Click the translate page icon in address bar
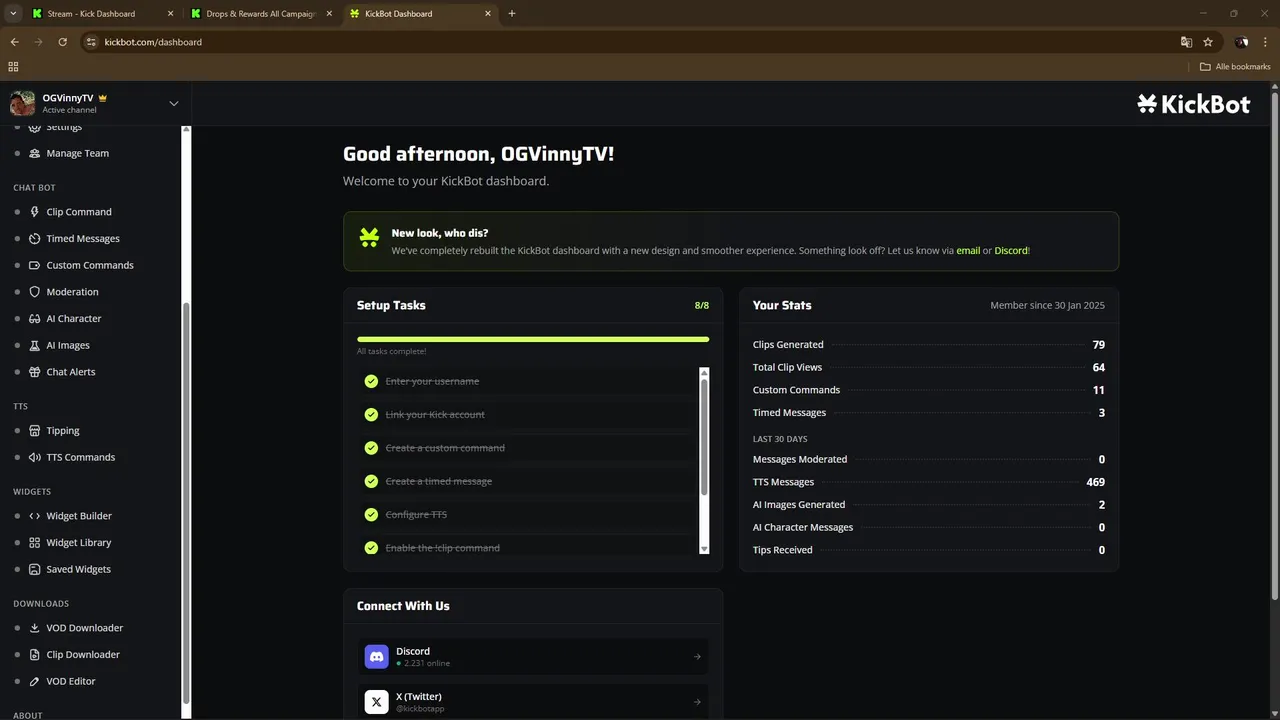This screenshot has width=1280, height=720. 1186,42
